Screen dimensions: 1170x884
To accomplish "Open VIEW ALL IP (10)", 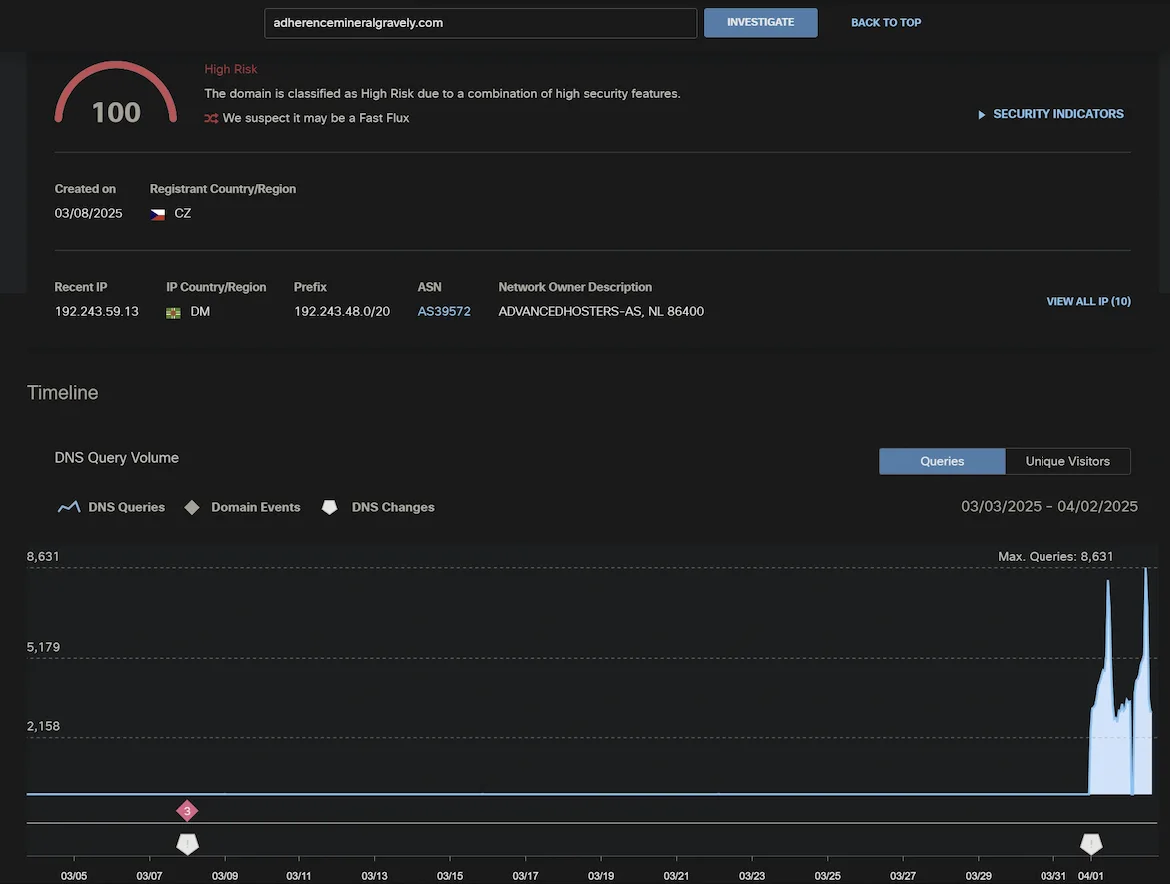I will tap(1088, 301).
